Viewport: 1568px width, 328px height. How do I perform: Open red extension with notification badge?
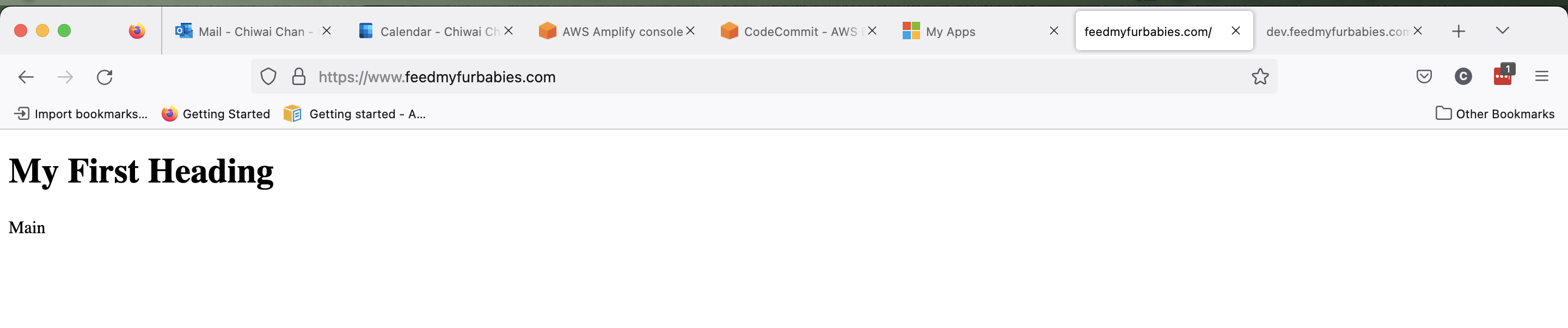(1503, 75)
